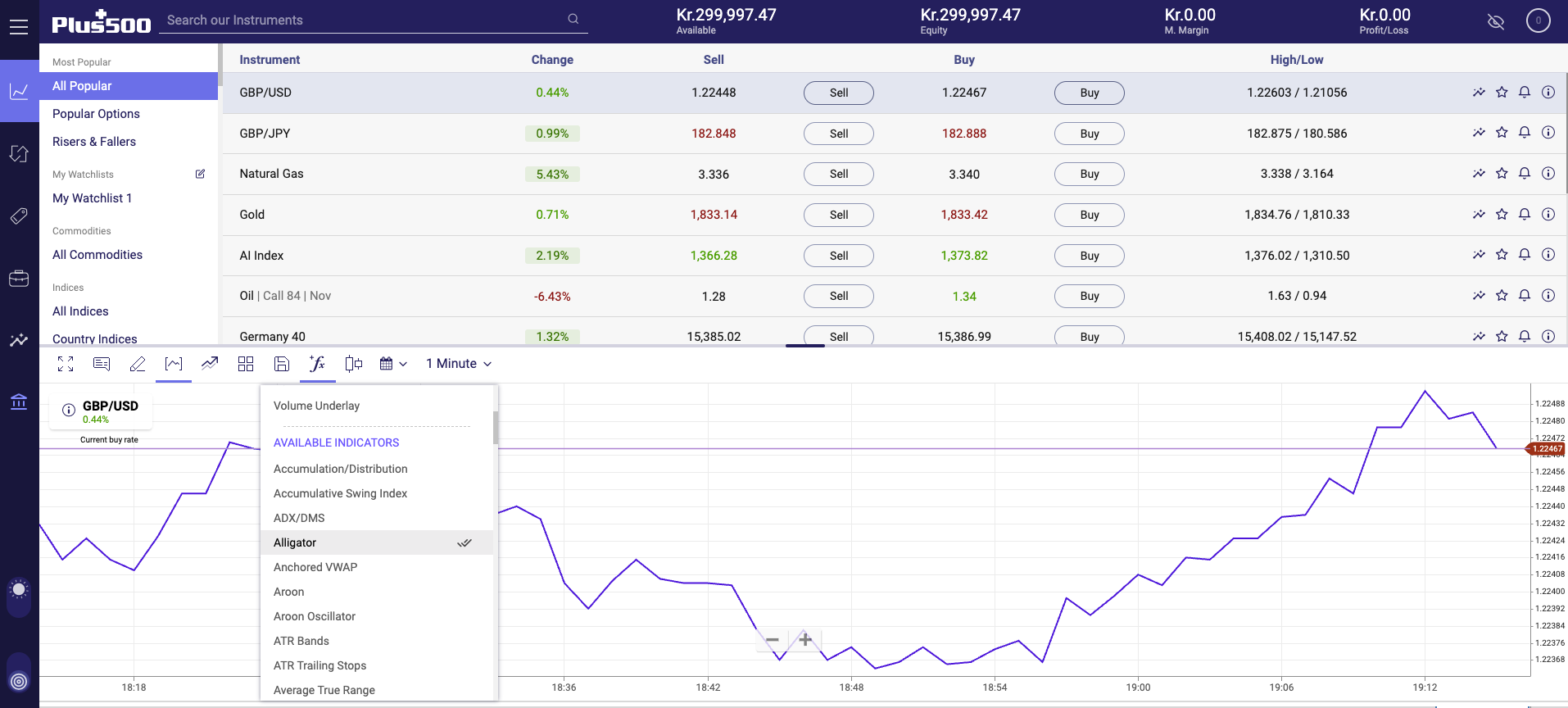Image resolution: width=1568 pixels, height=708 pixels.
Task: Save the chart layout
Action: [282, 364]
